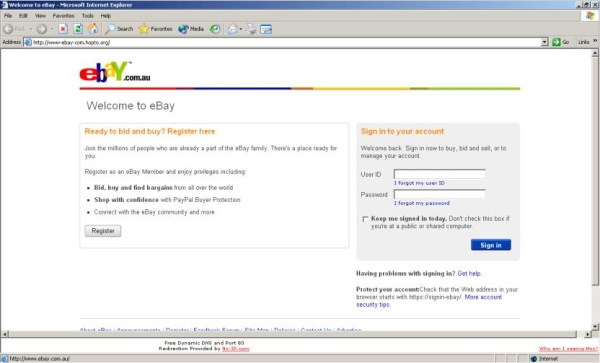Open the Favorites star toolbar button
The width and height of the screenshot is (600, 363).
[155, 29]
